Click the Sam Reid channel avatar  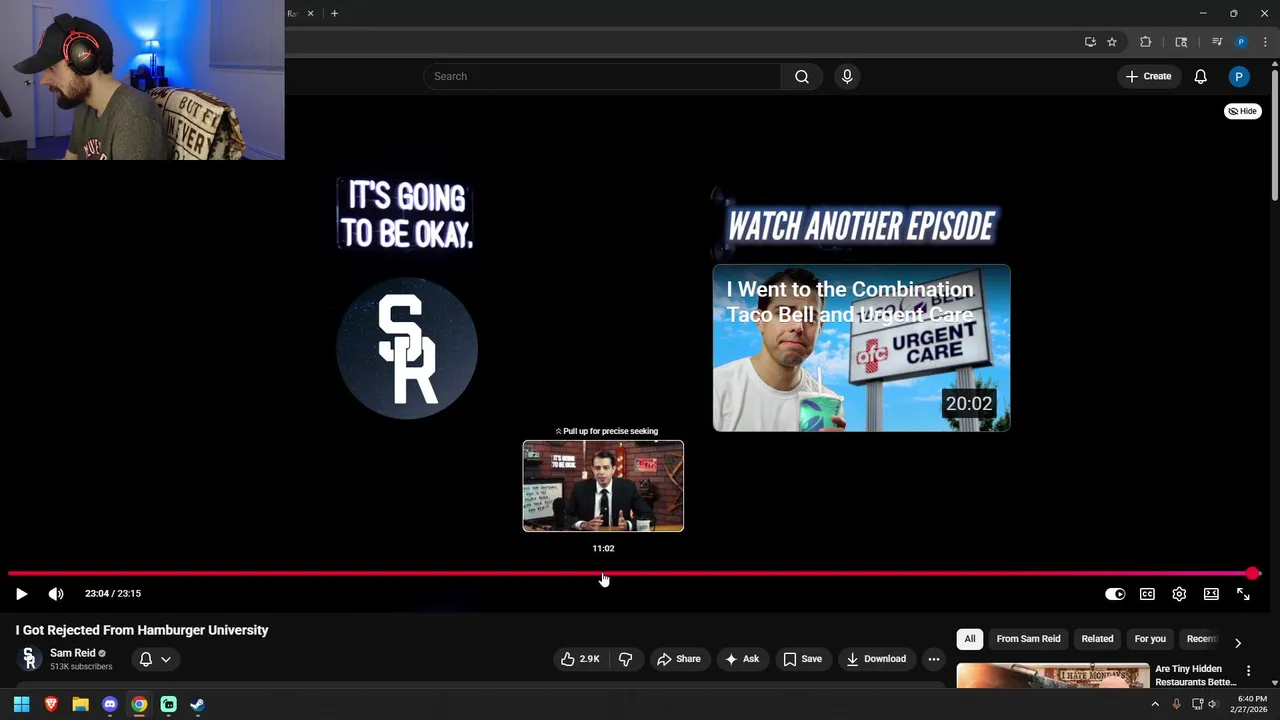point(29,658)
